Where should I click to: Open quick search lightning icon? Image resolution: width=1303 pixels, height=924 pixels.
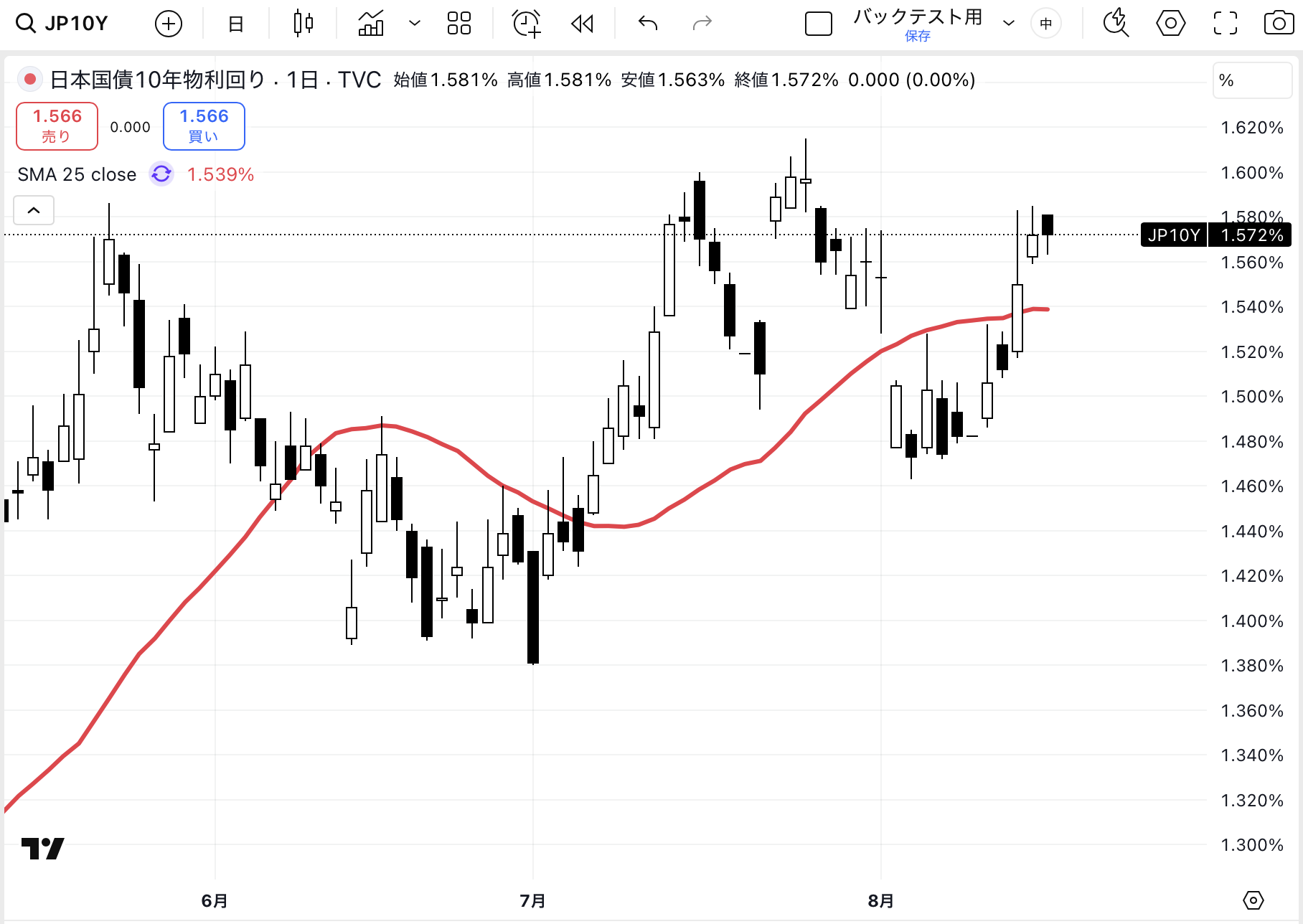coord(1116,24)
